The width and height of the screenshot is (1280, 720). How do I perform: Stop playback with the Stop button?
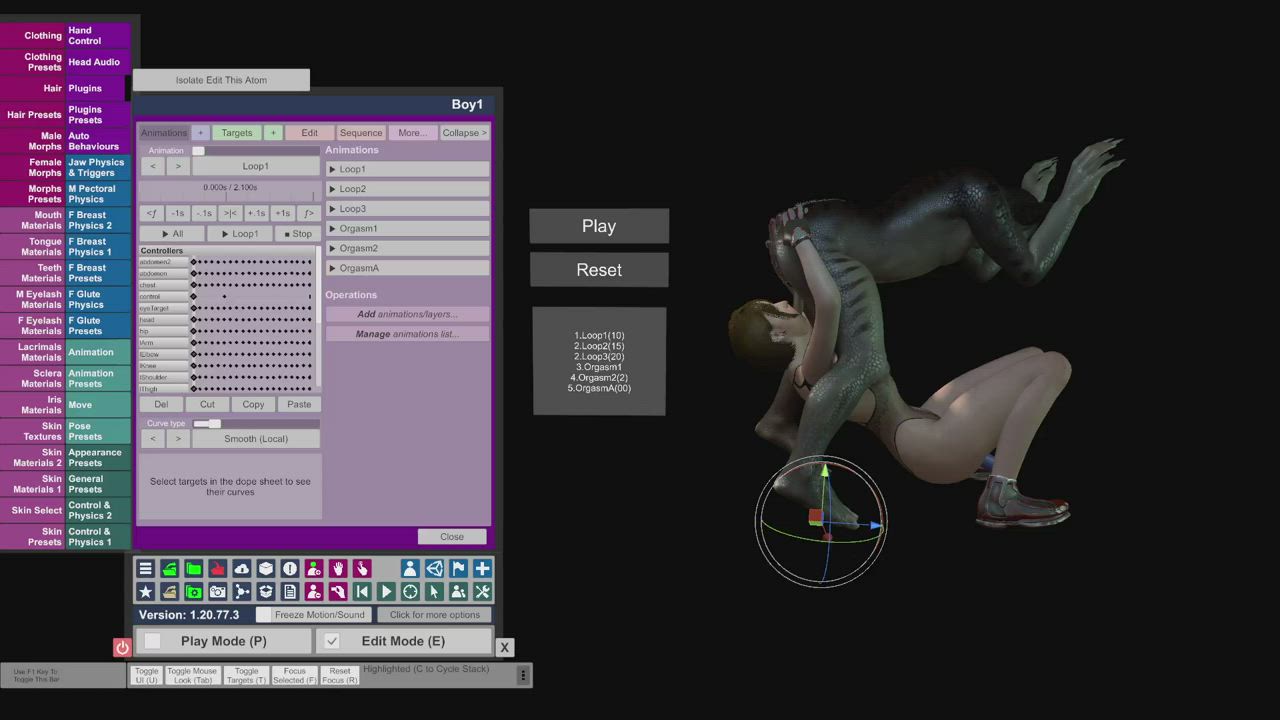(297, 234)
